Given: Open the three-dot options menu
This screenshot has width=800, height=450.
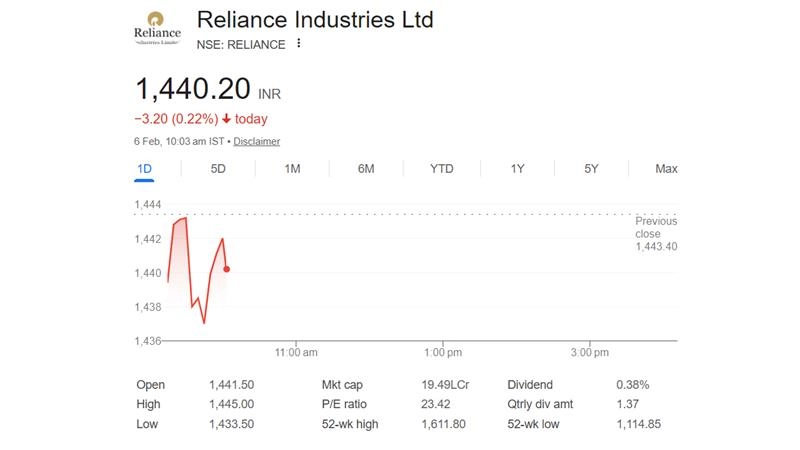Looking at the screenshot, I should tap(298, 44).
